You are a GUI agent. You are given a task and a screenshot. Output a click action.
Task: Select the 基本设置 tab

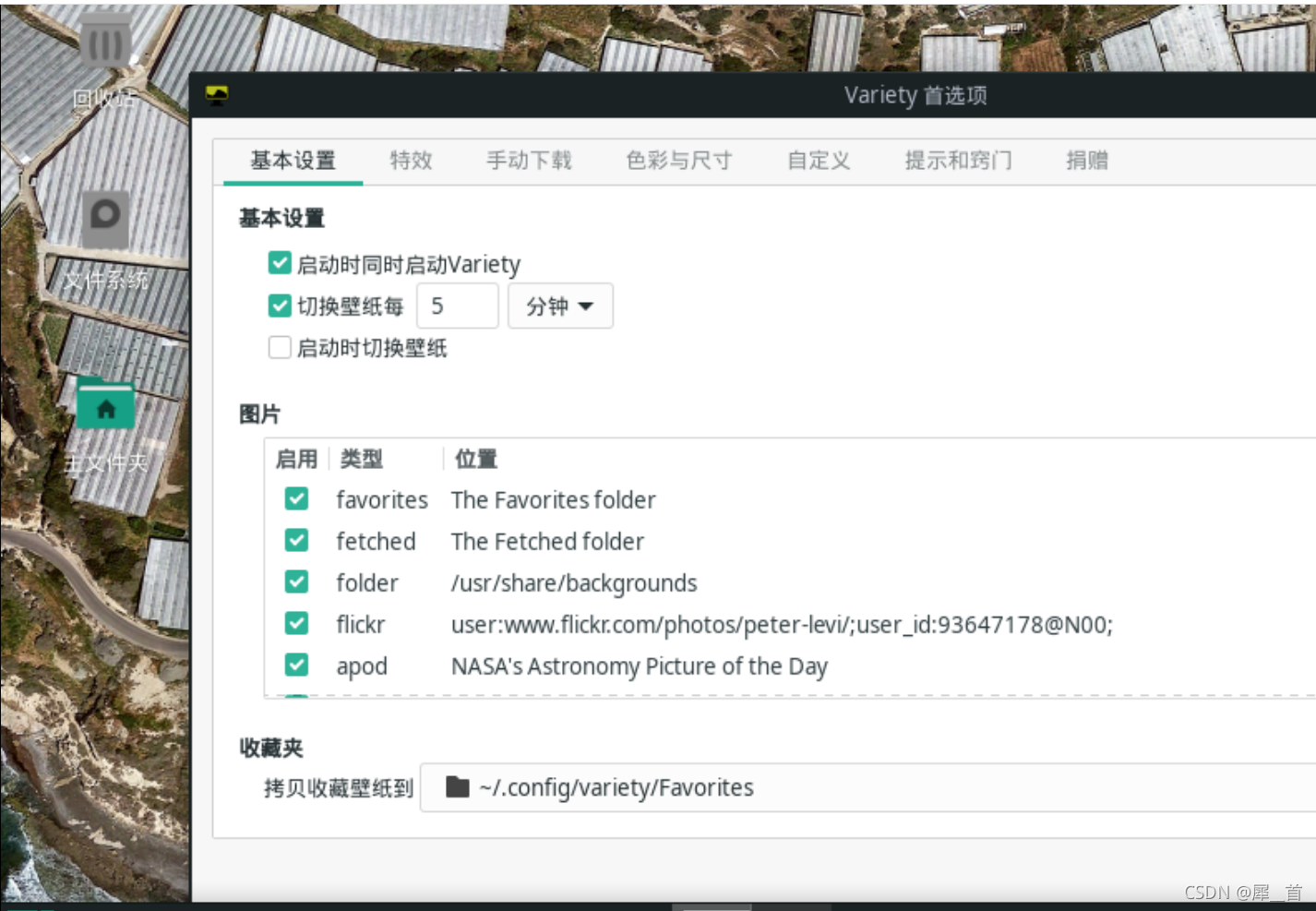[x=293, y=161]
